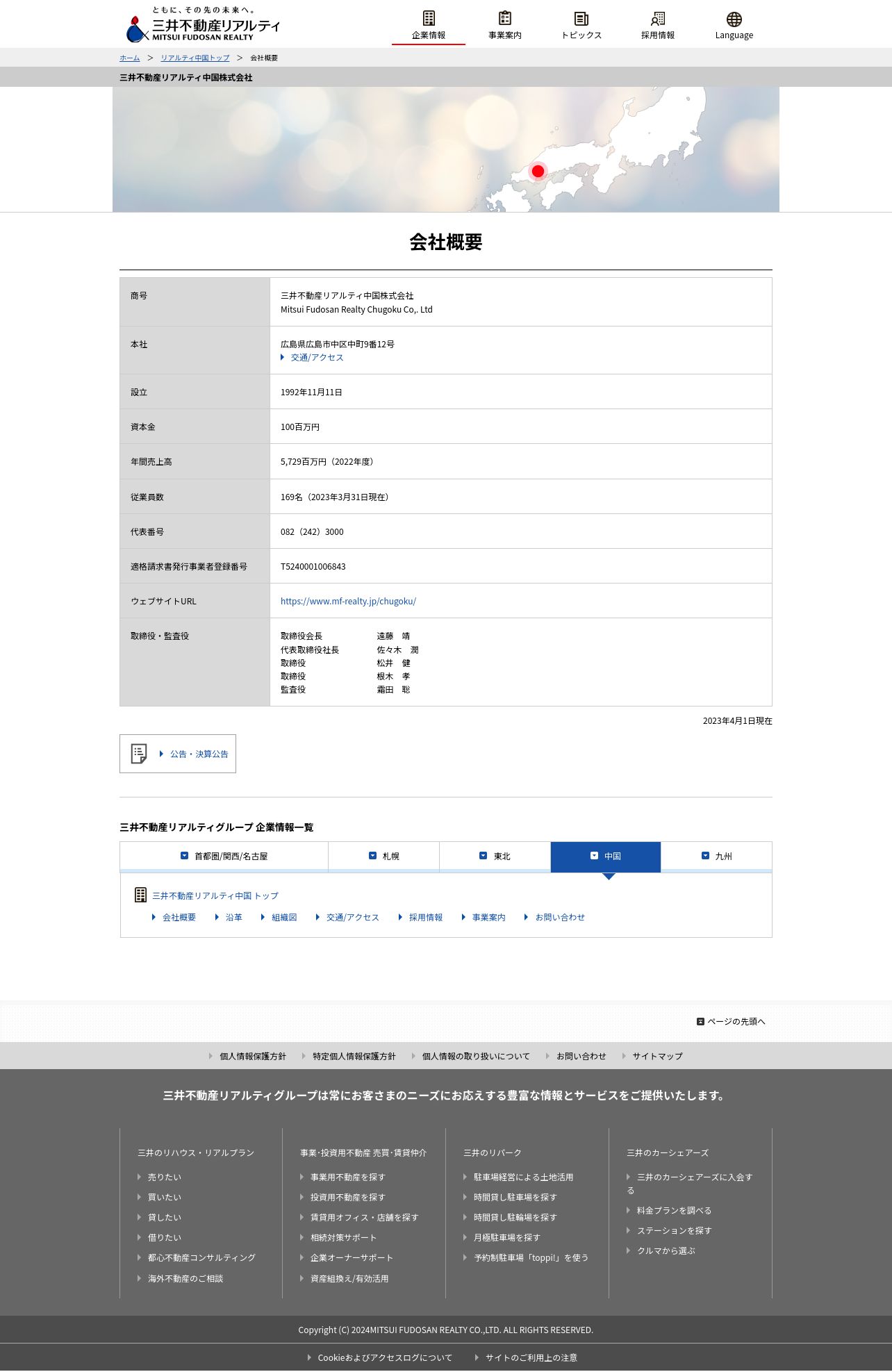892x1372 pixels.
Task: Open the 交通/アクセス link under 本社
Action: [312, 357]
